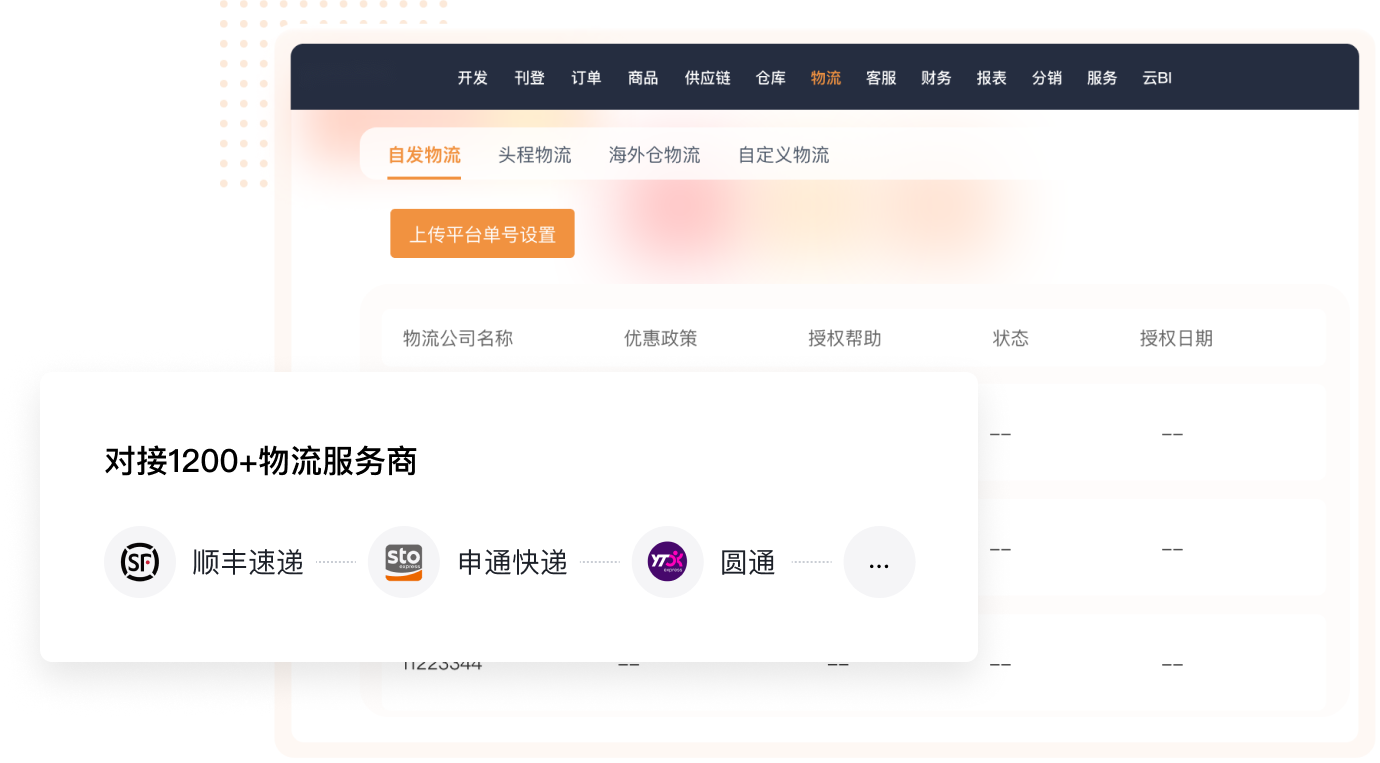Click the 授权日期 column header
Image resolution: width=1380 pixels, height=763 pixels.
tap(1176, 338)
